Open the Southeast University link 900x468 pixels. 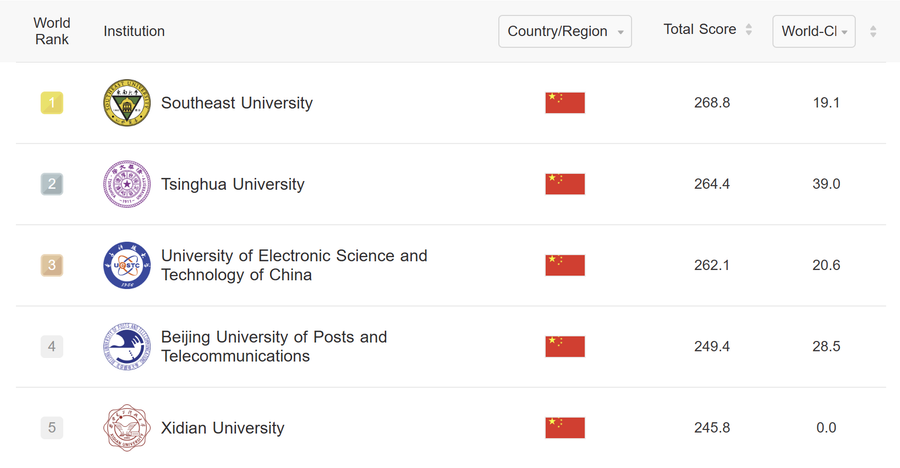tap(237, 103)
